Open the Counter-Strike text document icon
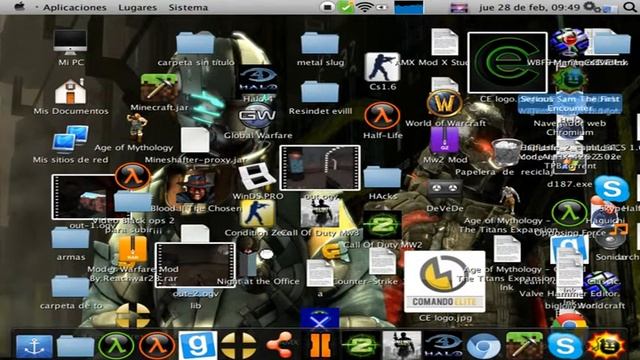640x360 pixels. (382, 262)
